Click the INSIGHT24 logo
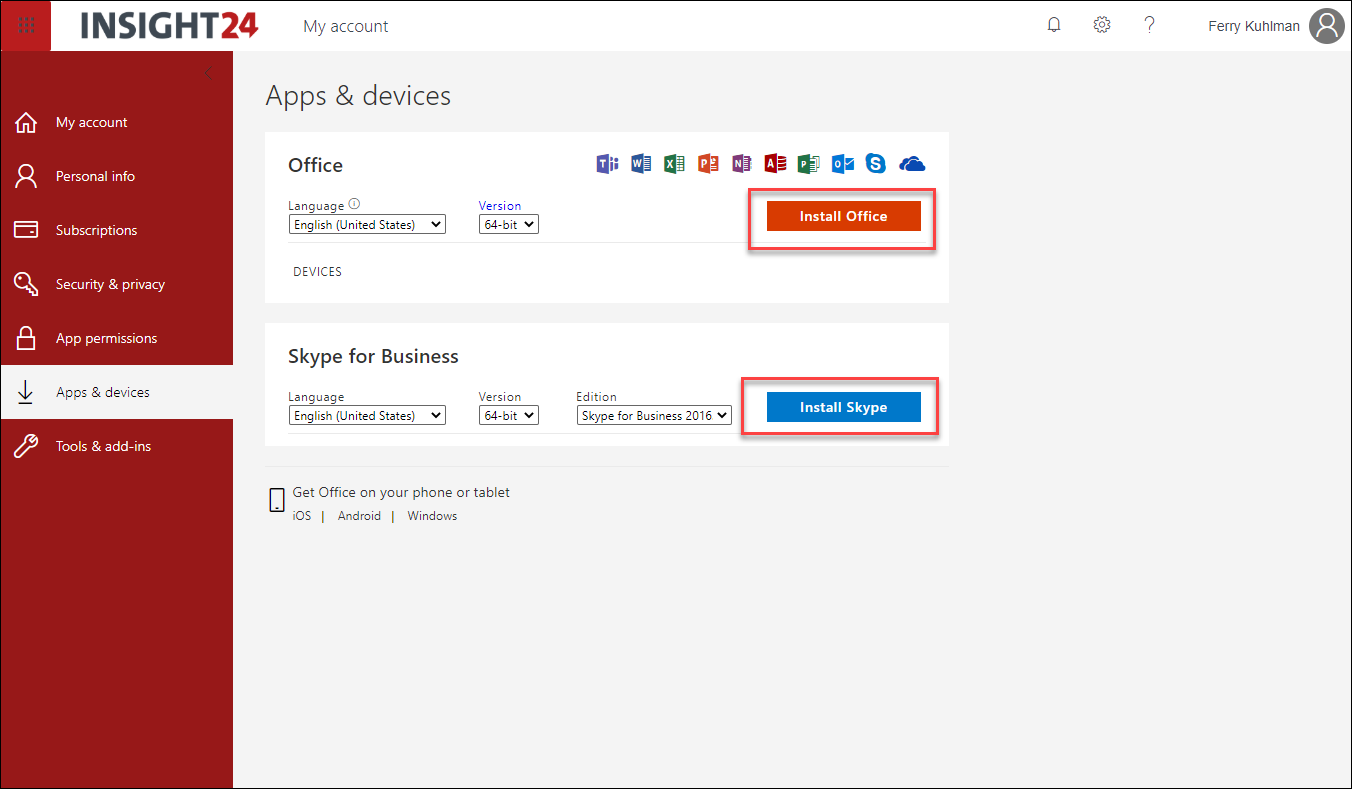 click(x=169, y=26)
